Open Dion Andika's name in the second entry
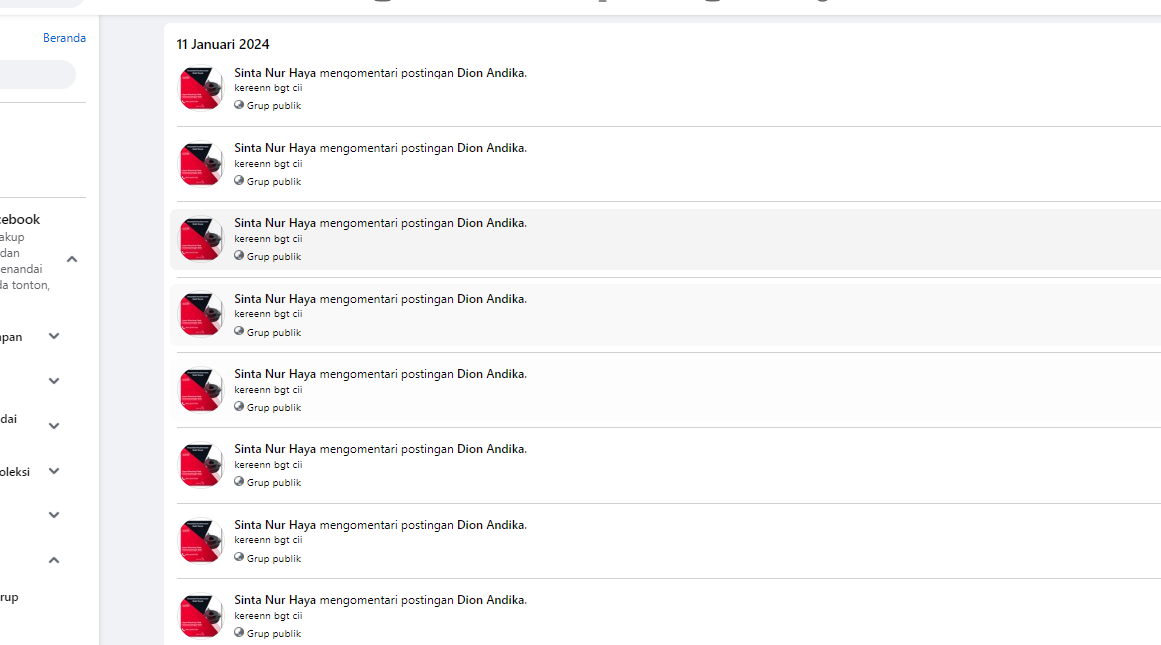Image resolution: width=1161 pixels, height=645 pixels. [490, 148]
